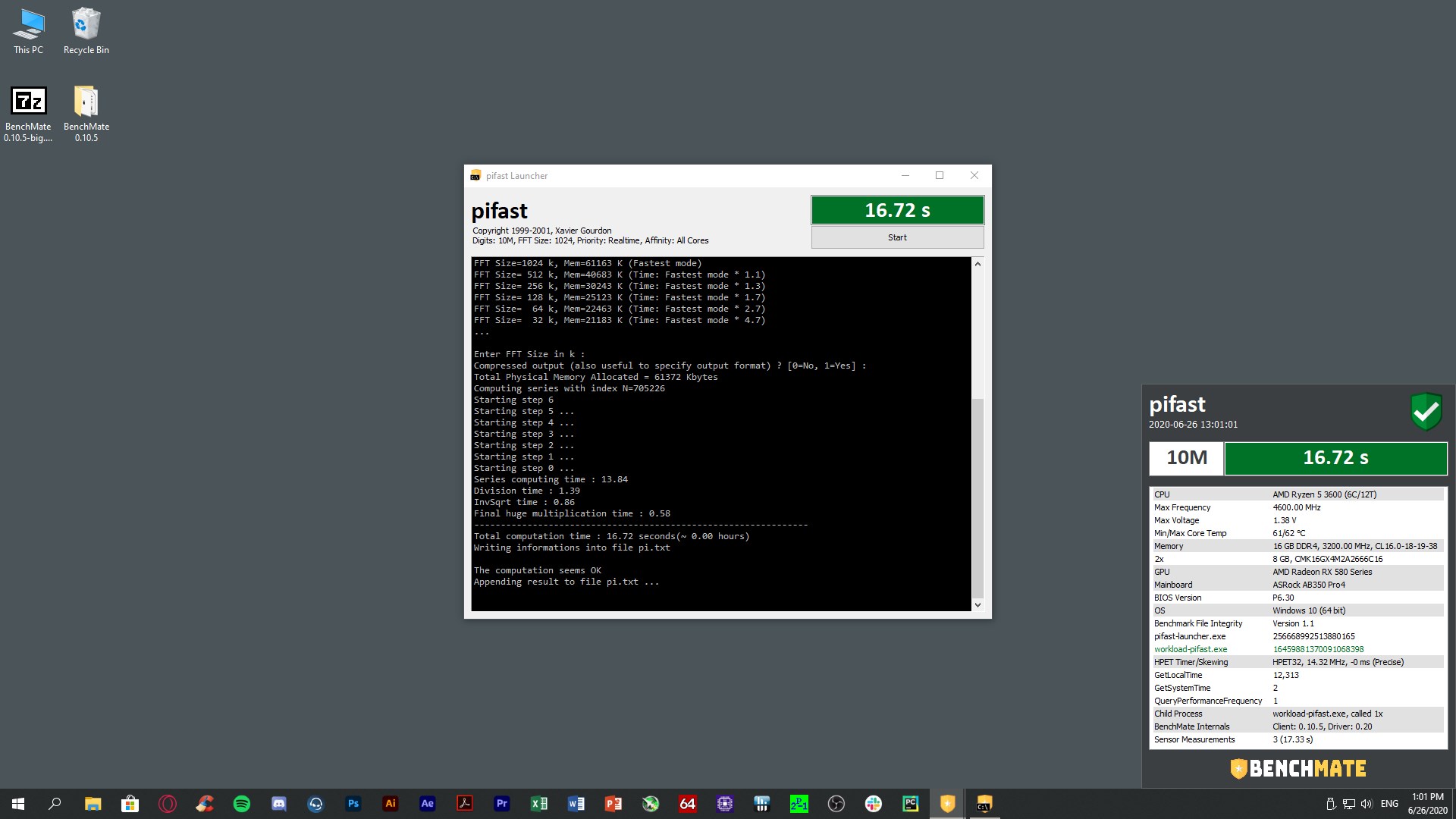Open Word from the taskbar
The height and width of the screenshot is (819, 1456).
[x=576, y=804]
